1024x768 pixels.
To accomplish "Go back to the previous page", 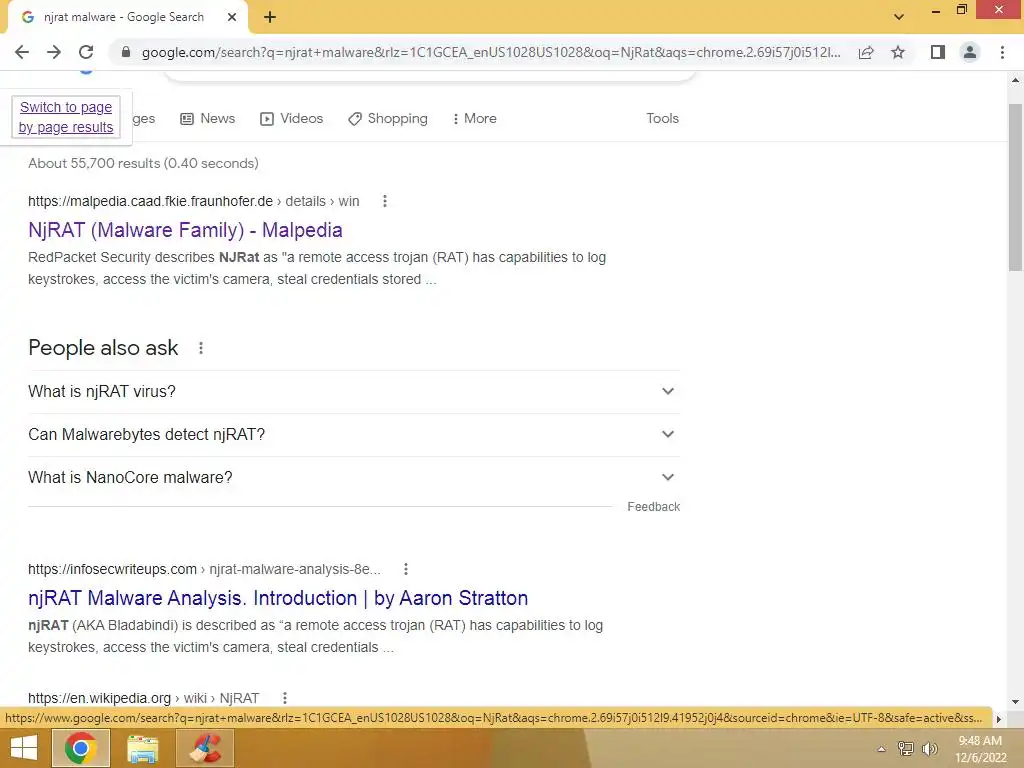I will coord(22,52).
